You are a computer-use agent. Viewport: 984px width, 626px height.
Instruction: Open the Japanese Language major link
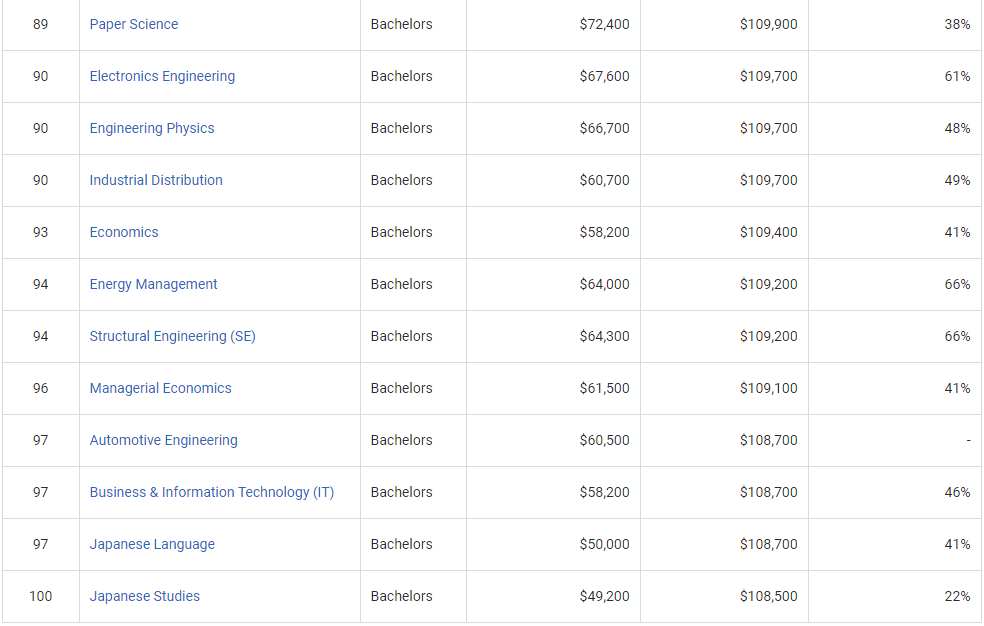[x=152, y=544]
